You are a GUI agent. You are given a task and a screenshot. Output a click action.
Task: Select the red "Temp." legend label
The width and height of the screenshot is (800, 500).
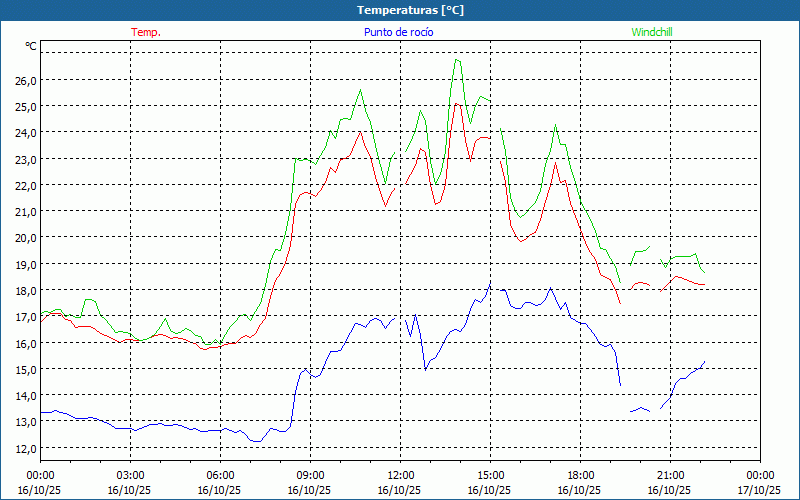[x=146, y=32]
